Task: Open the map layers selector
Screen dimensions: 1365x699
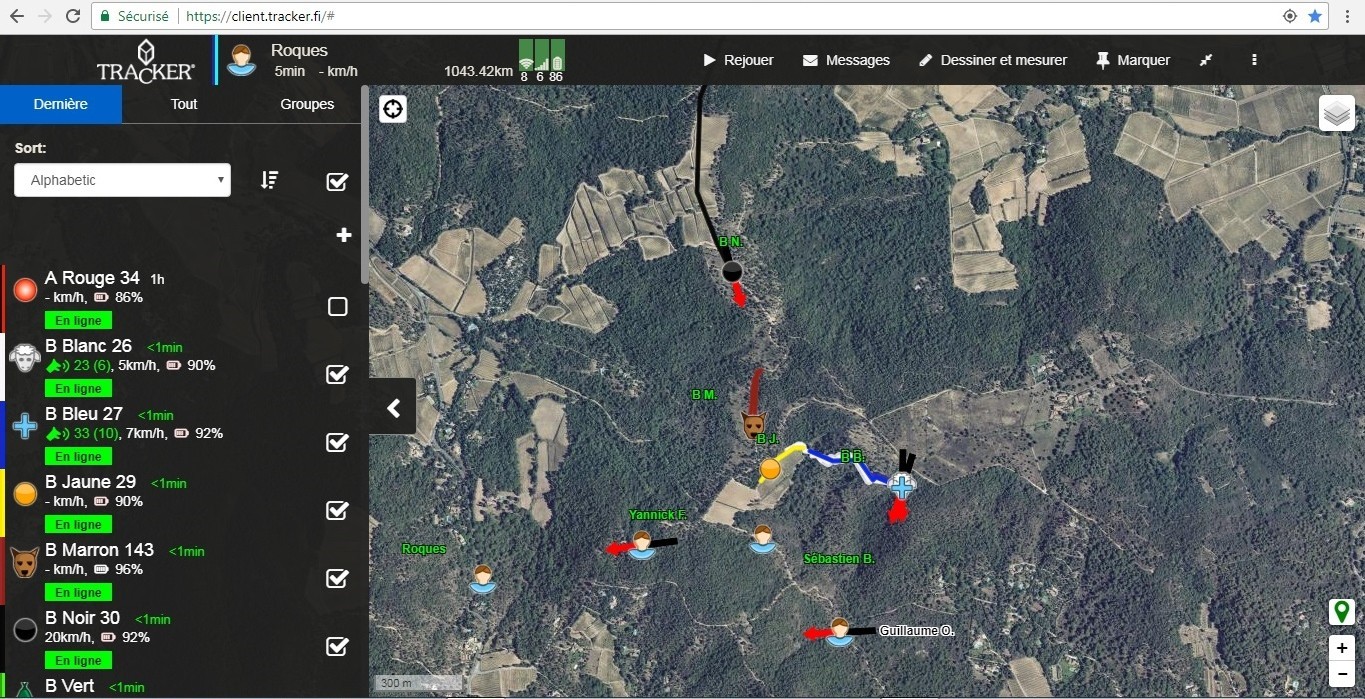Action: 1337,114
